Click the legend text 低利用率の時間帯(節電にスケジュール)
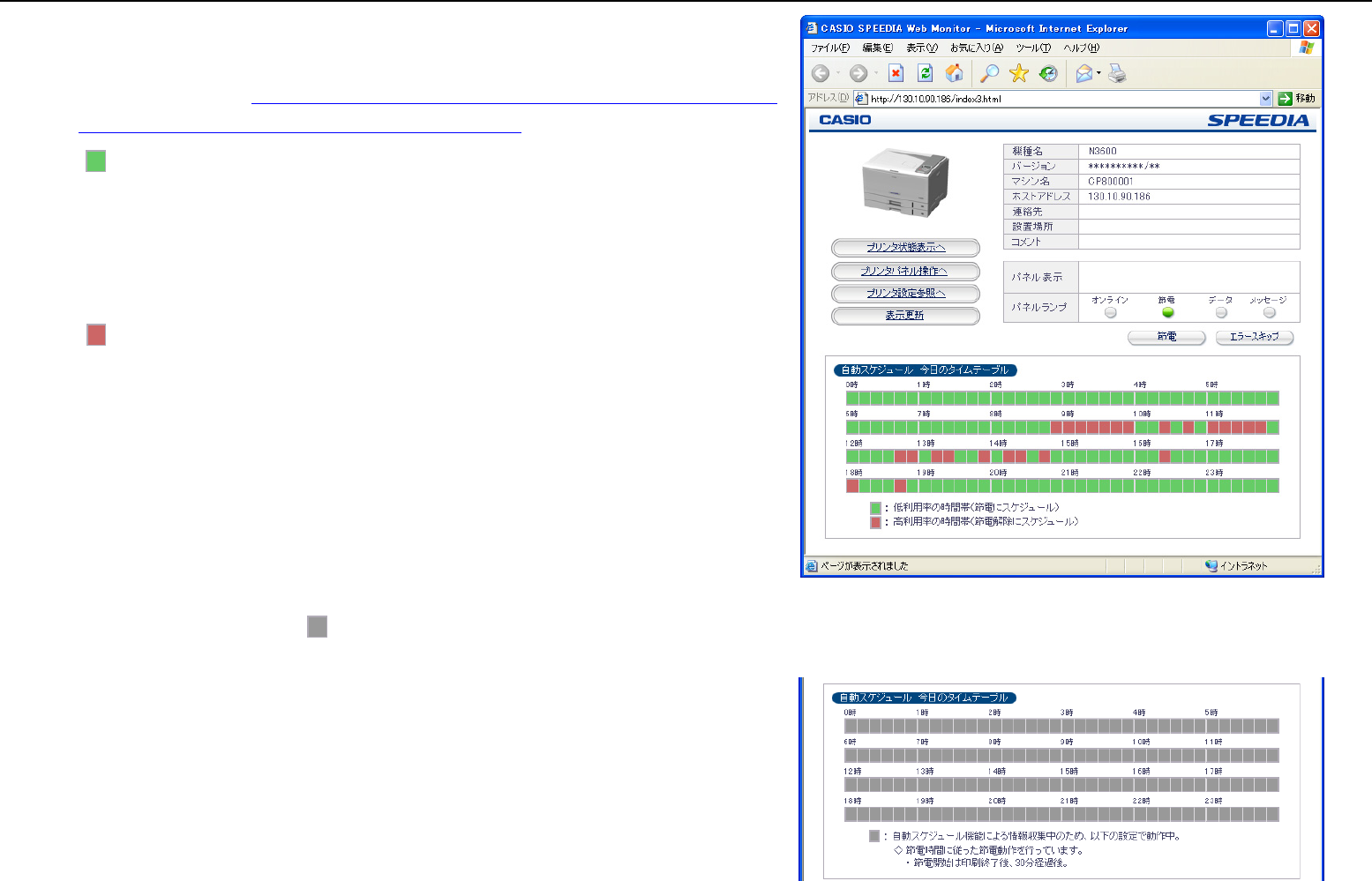 (x=977, y=508)
